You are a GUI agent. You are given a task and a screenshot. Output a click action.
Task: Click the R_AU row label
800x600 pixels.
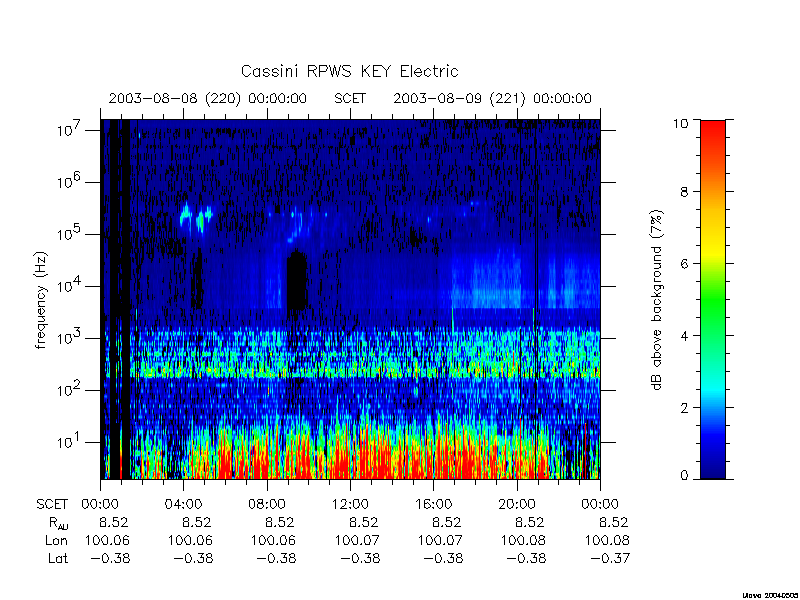pos(58,523)
